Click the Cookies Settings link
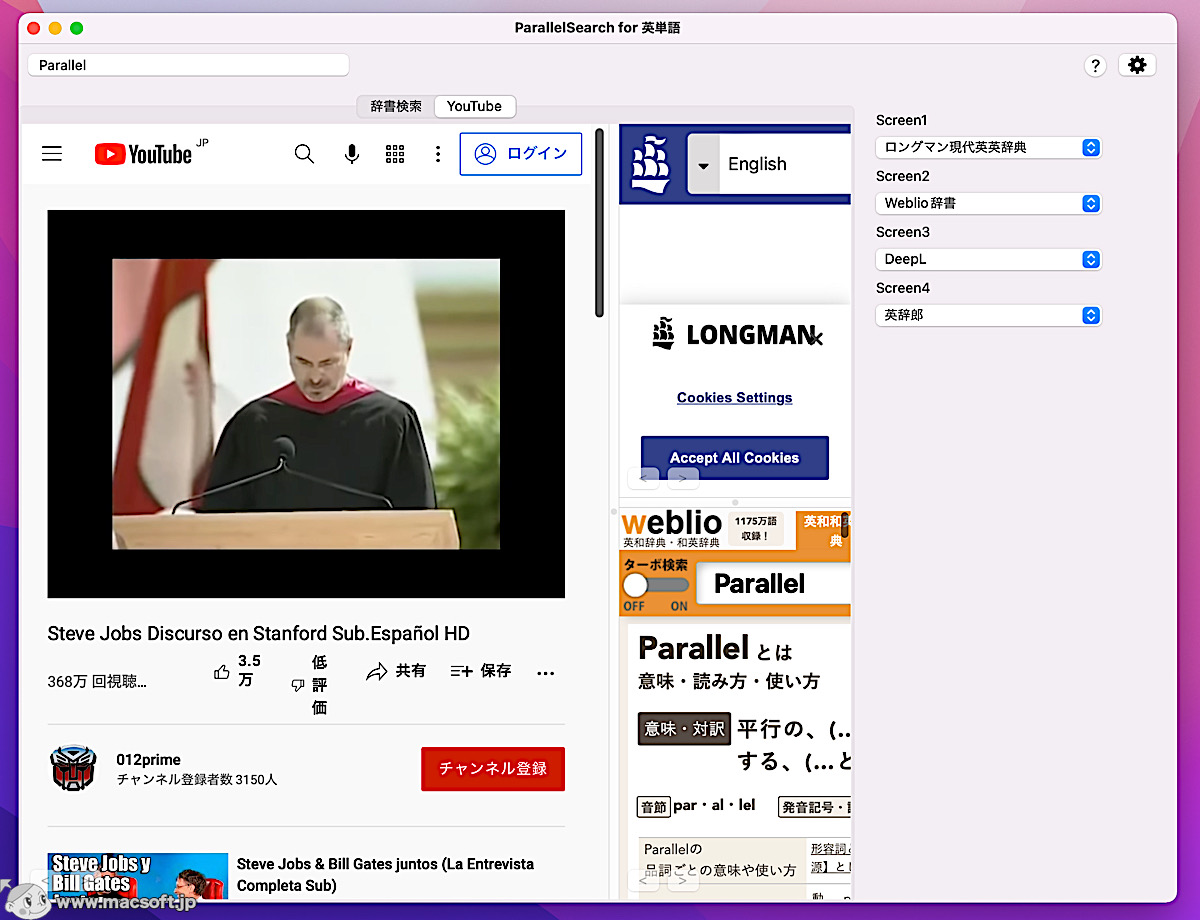This screenshot has width=1200, height=920. pyautogui.click(x=734, y=397)
